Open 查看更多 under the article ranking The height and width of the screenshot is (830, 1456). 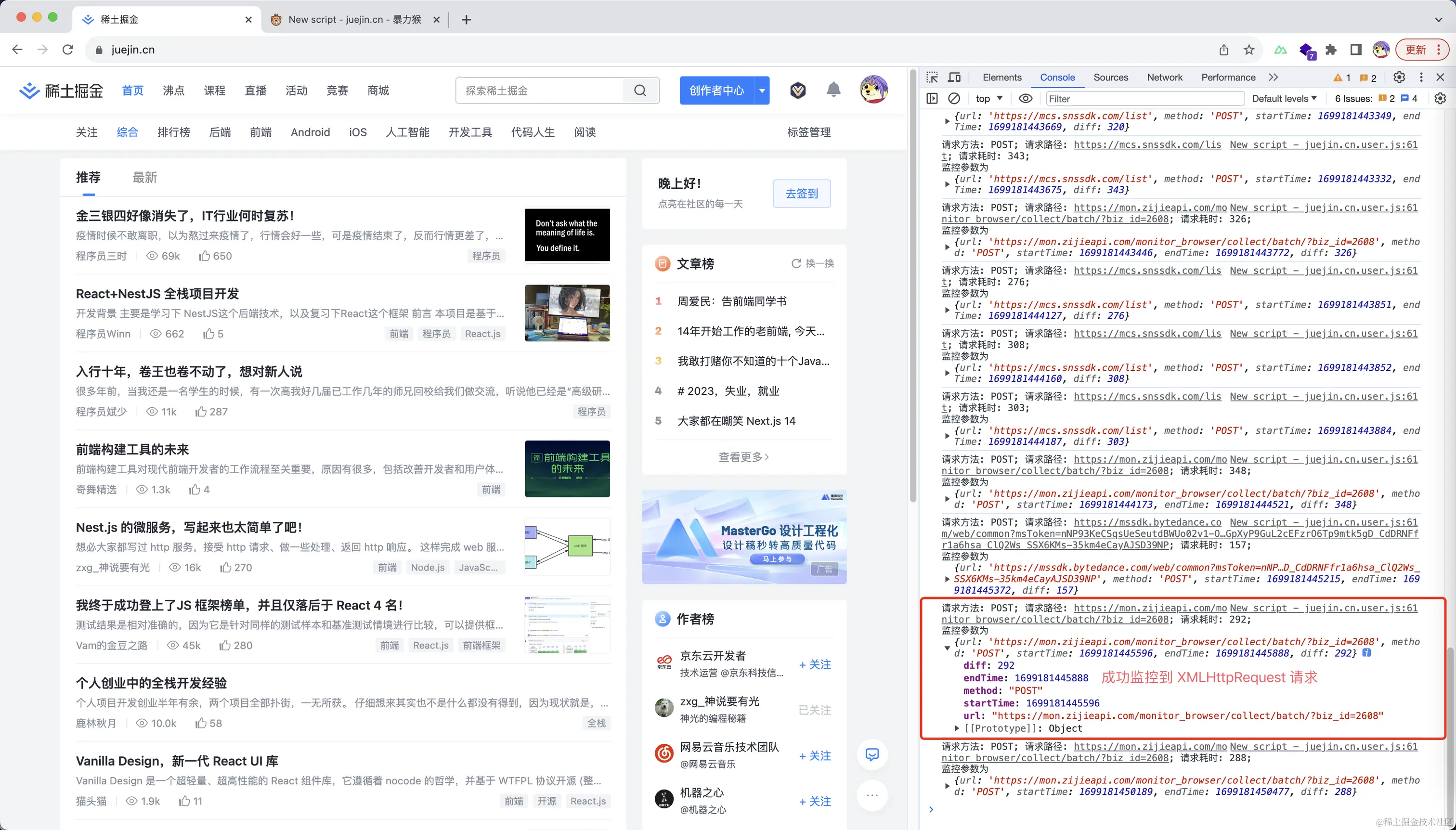coord(743,456)
